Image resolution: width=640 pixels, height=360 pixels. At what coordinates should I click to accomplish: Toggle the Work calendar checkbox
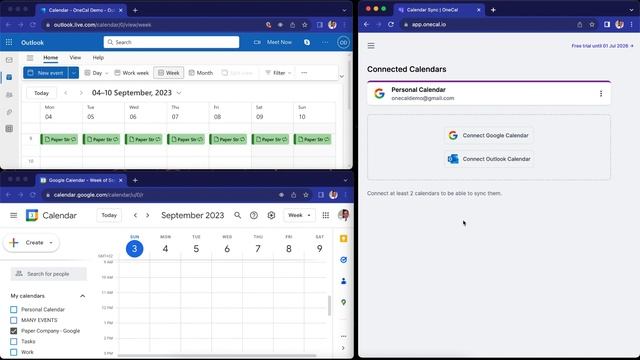[x=13, y=352]
